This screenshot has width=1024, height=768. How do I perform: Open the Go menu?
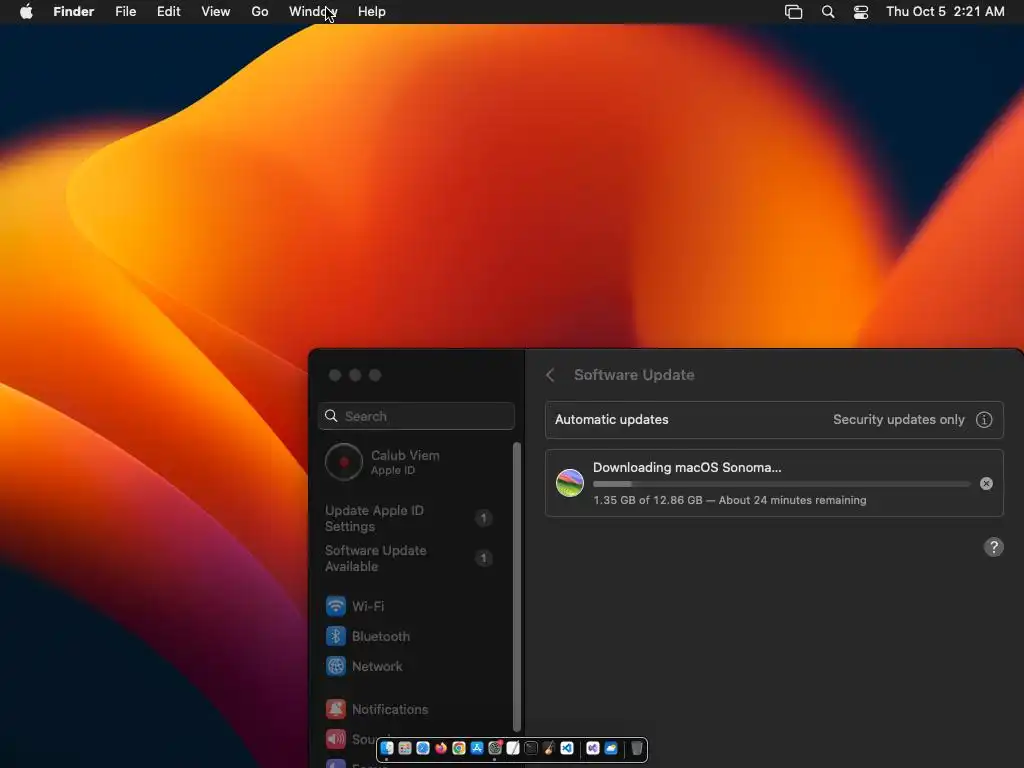pyautogui.click(x=260, y=12)
